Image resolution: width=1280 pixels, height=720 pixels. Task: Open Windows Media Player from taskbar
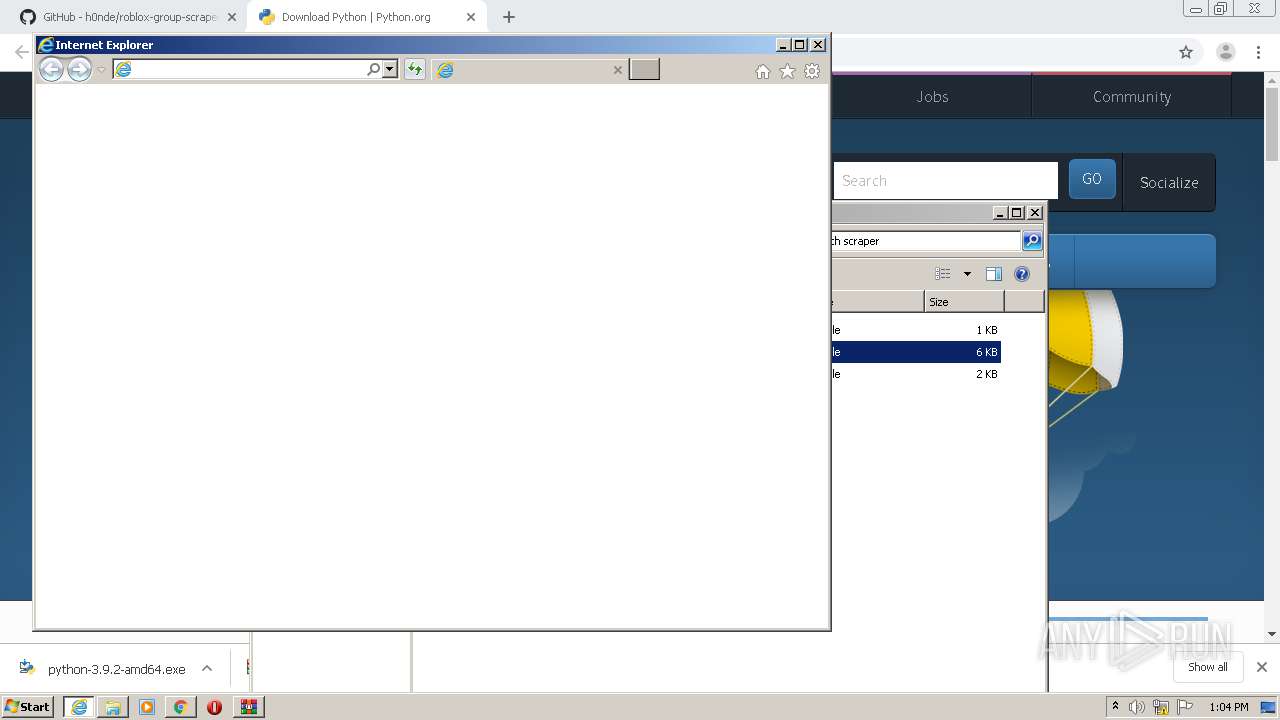pos(147,707)
